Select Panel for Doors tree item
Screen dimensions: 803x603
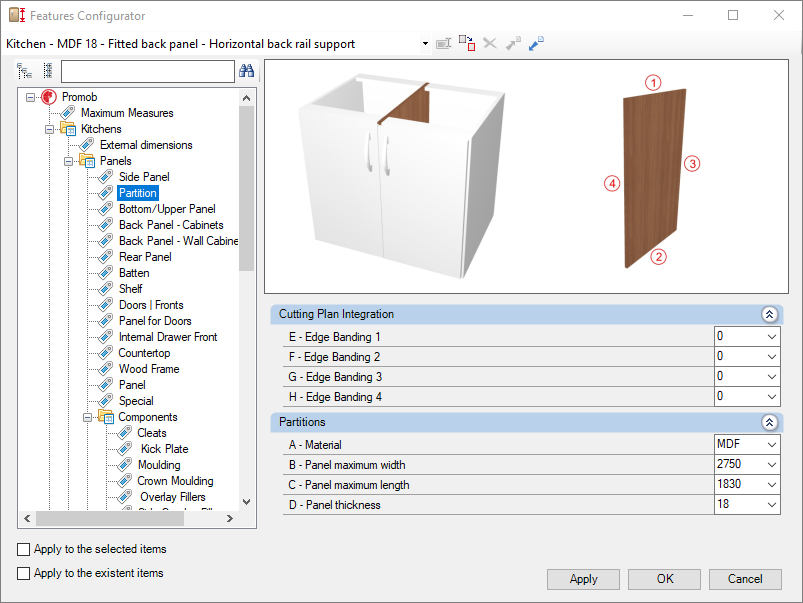click(155, 321)
